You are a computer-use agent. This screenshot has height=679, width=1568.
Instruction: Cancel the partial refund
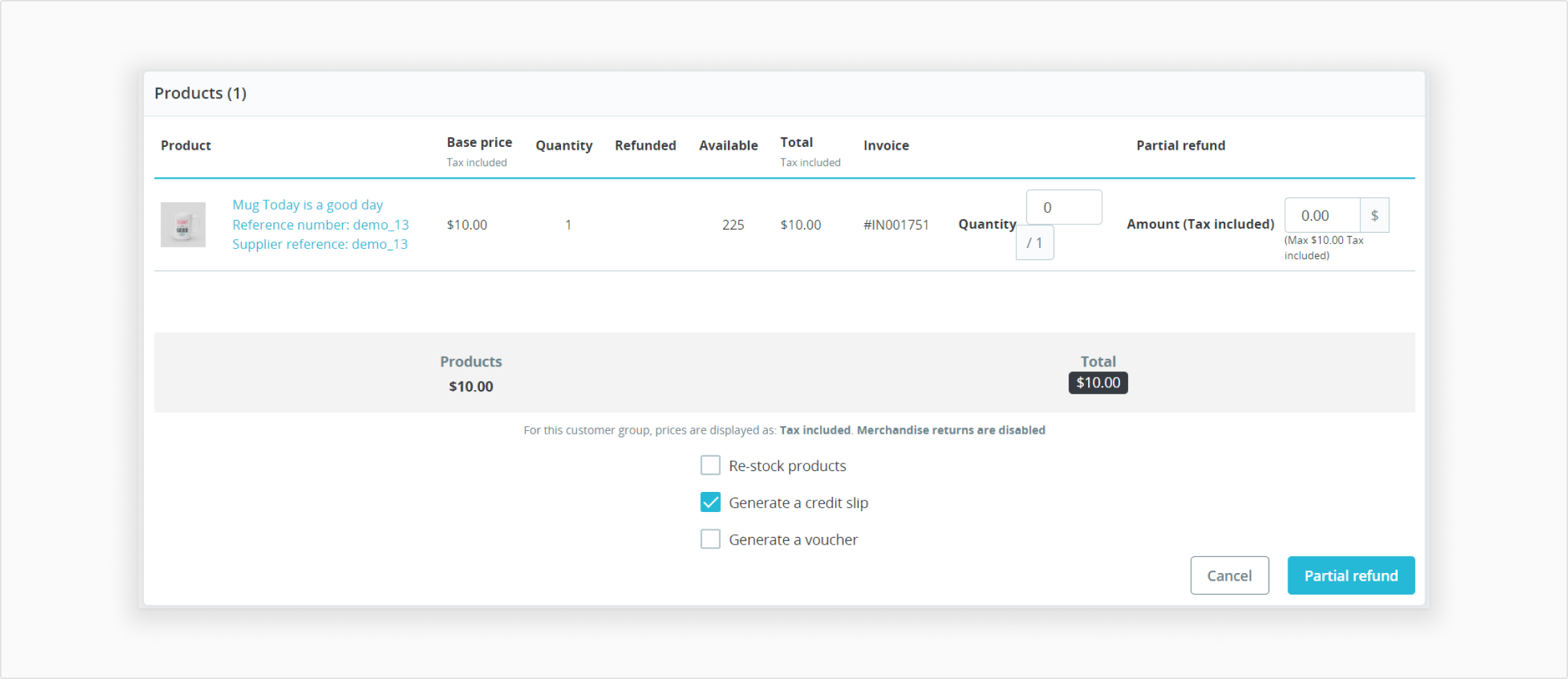pos(1229,575)
